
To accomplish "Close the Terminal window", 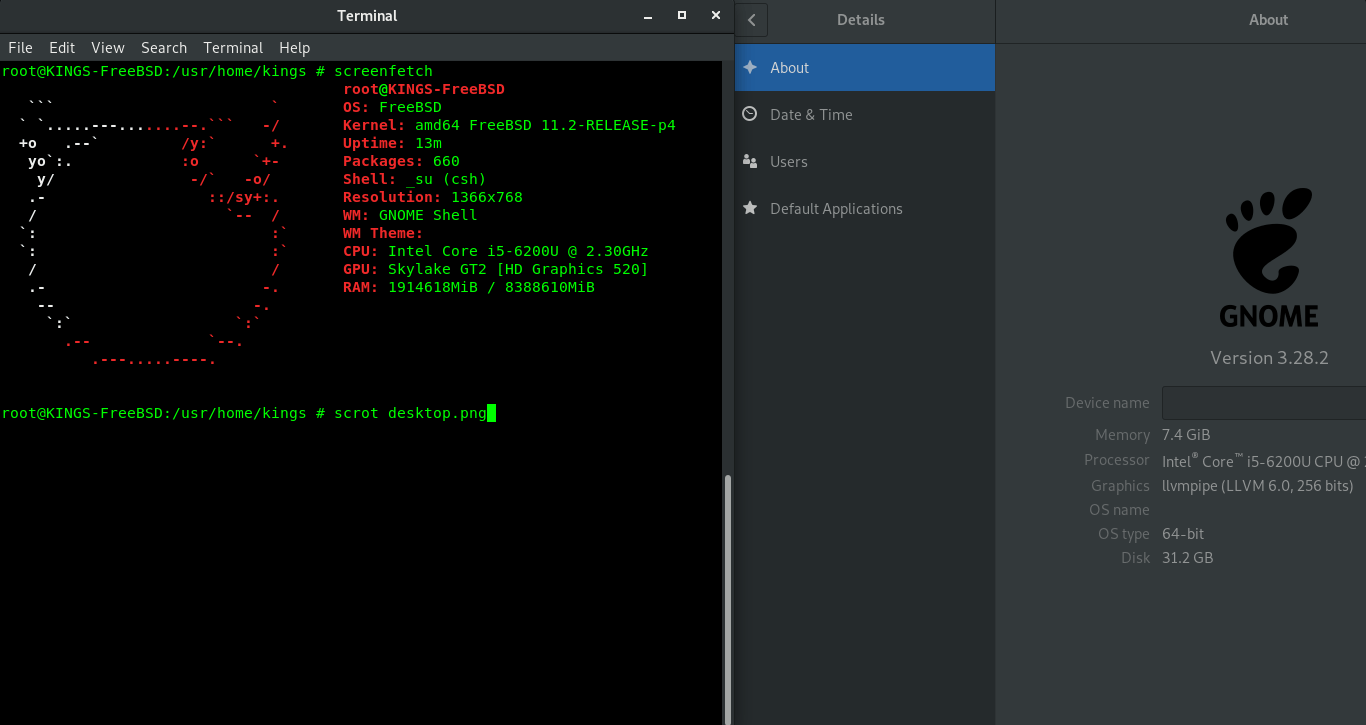I will point(714,15).
